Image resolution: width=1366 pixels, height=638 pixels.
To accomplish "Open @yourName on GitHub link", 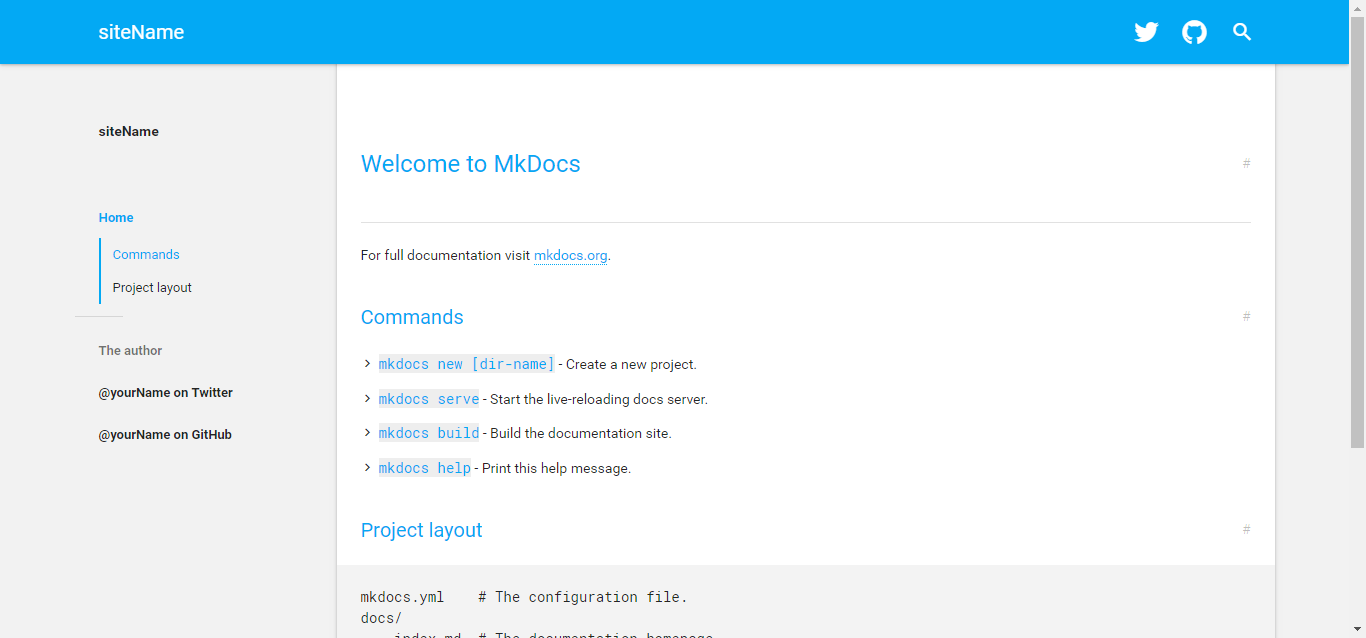I will pos(165,435).
